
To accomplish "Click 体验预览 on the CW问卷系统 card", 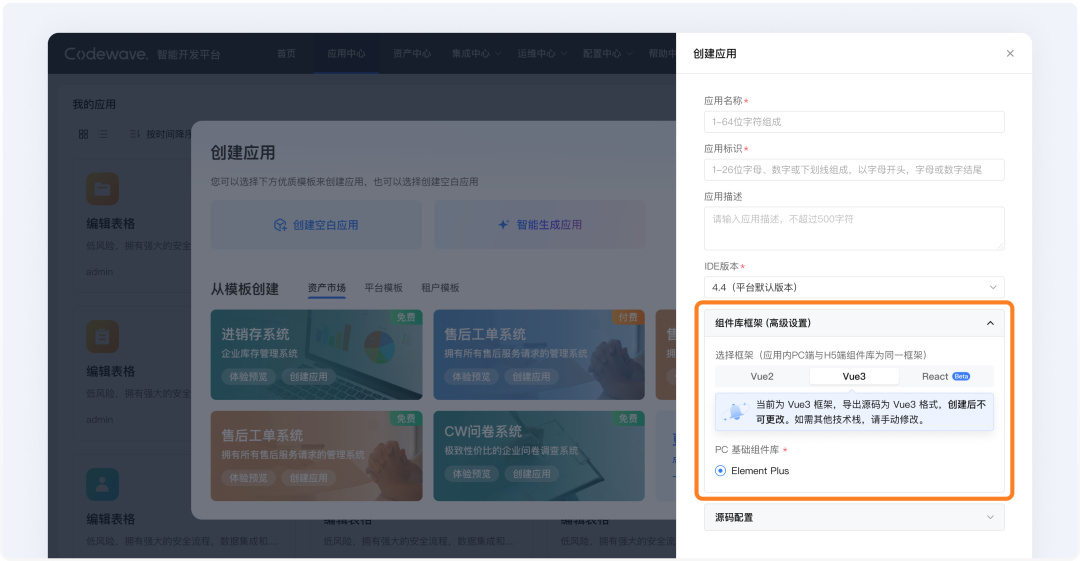I will [470, 478].
